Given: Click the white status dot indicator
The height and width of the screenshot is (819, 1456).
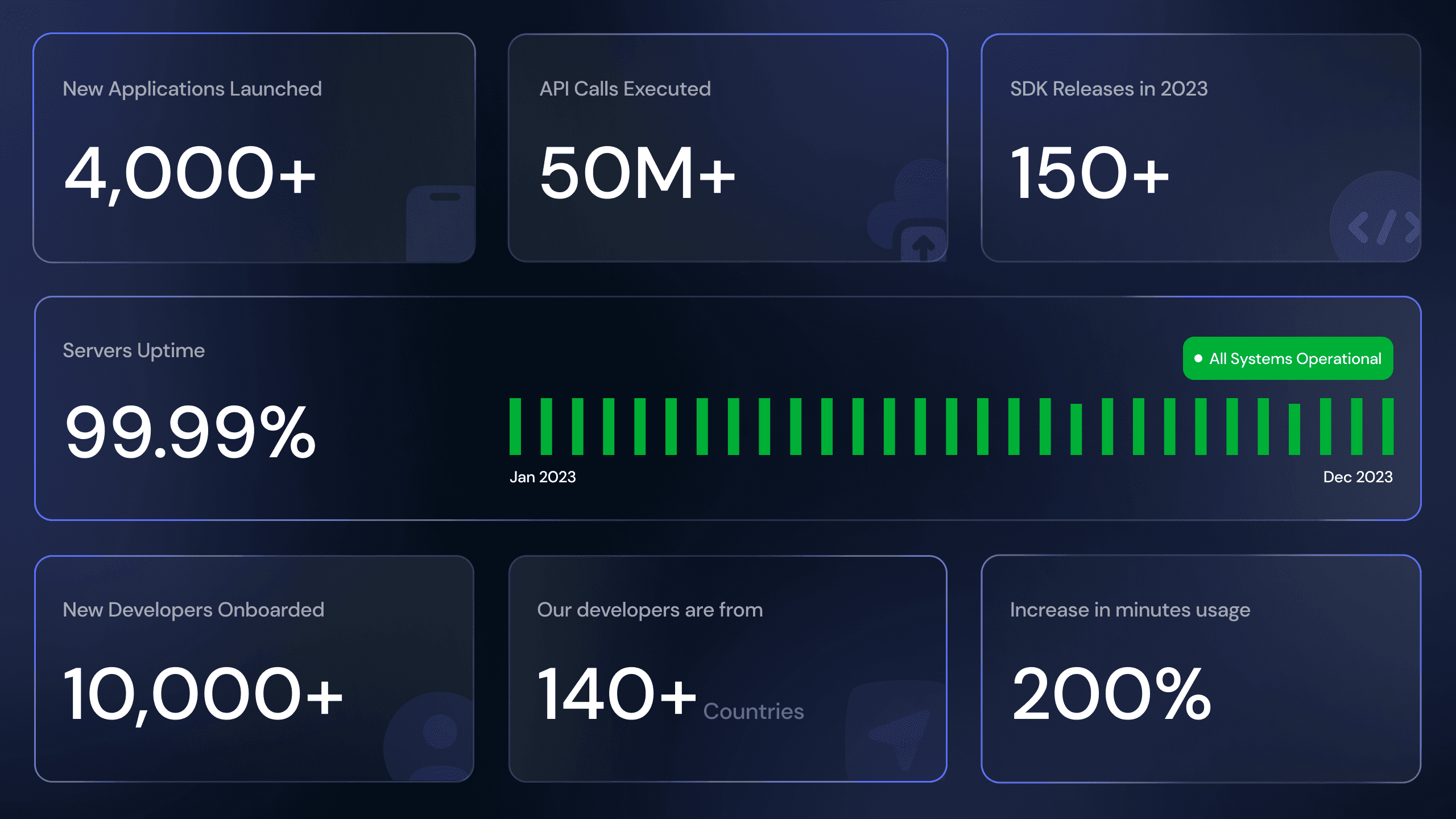Looking at the screenshot, I should click(x=1198, y=358).
